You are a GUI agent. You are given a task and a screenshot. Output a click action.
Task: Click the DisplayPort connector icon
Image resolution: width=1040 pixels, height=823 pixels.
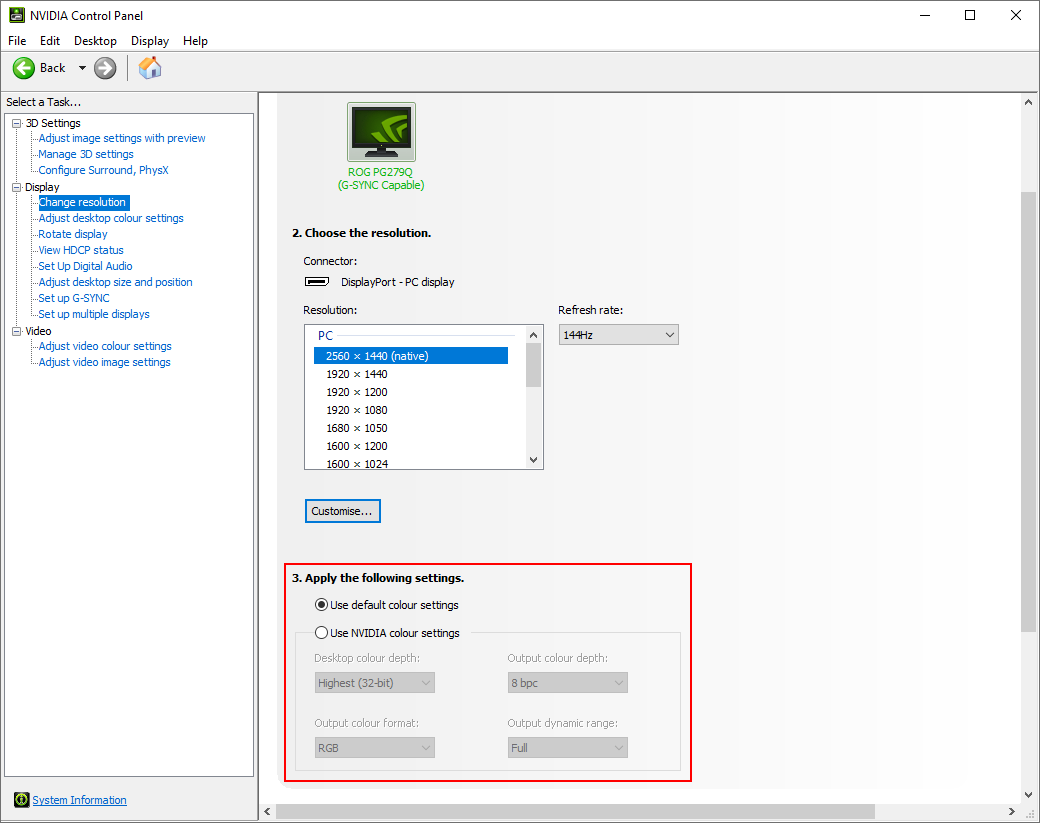pyautogui.click(x=317, y=282)
